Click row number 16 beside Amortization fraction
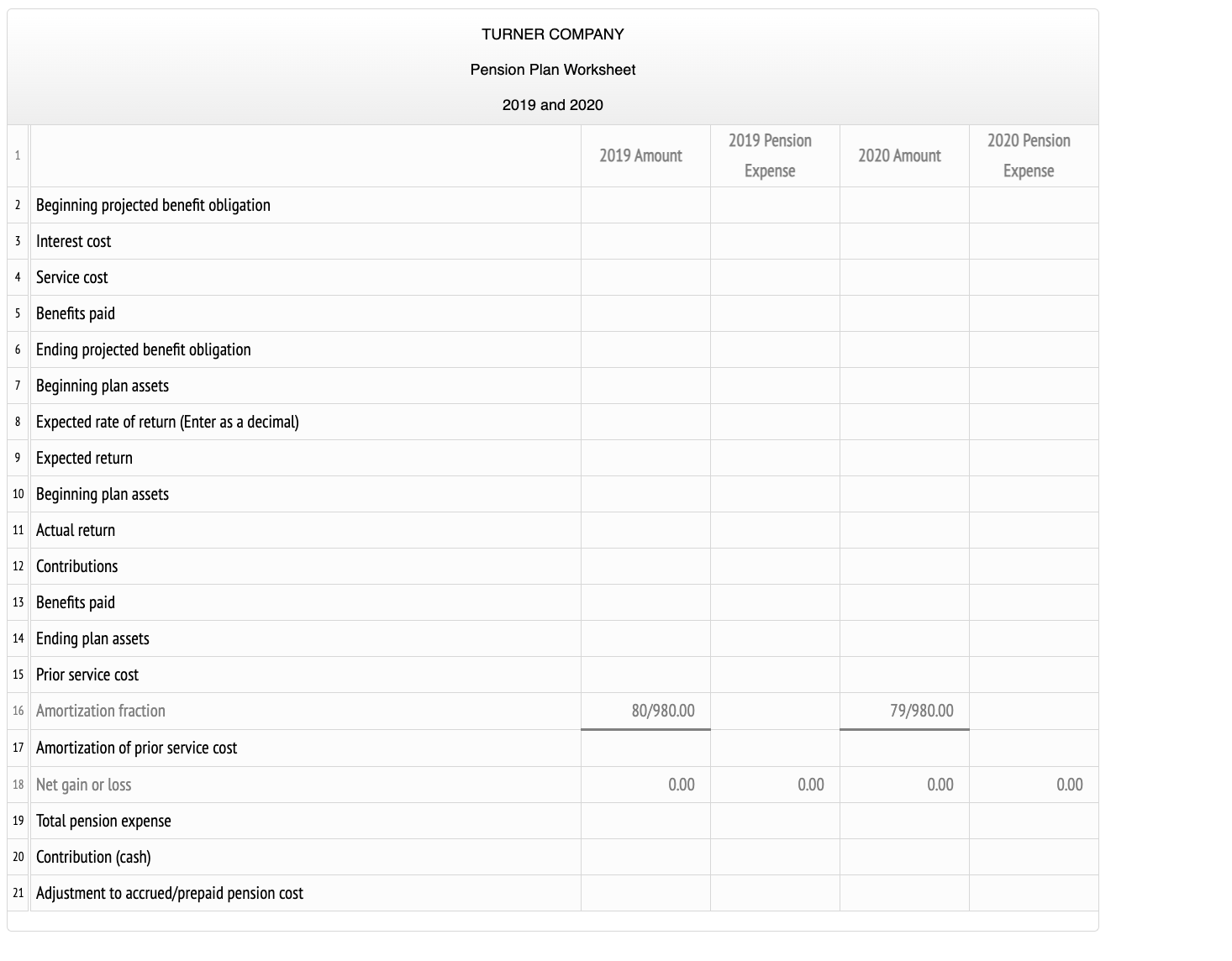 (x=17, y=711)
